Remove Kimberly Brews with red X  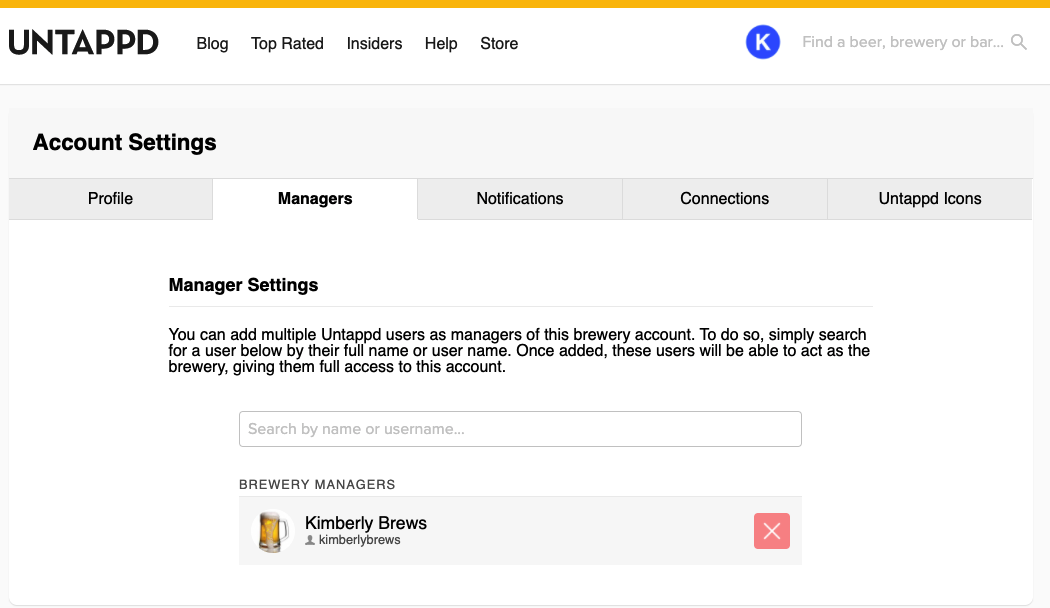click(x=771, y=531)
